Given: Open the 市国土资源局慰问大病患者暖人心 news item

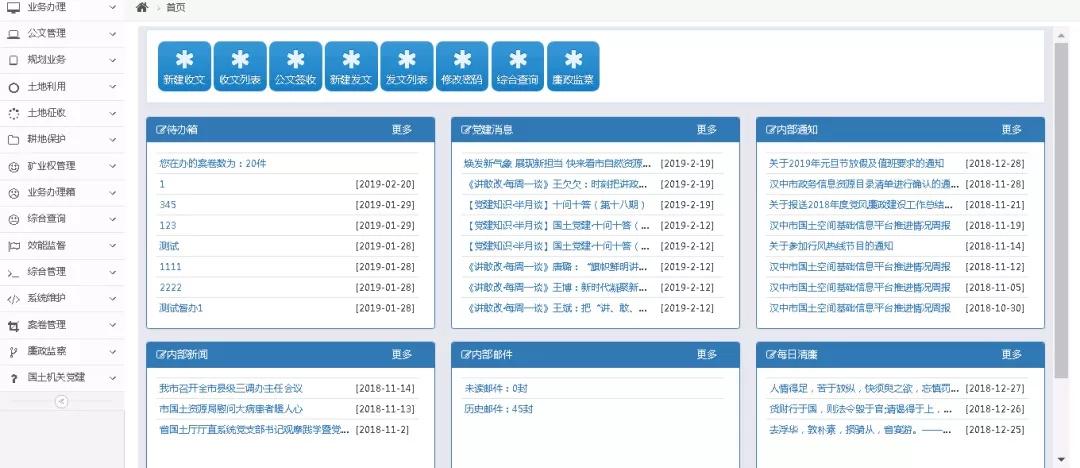Looking at the screenshot, I should [231, 409].
